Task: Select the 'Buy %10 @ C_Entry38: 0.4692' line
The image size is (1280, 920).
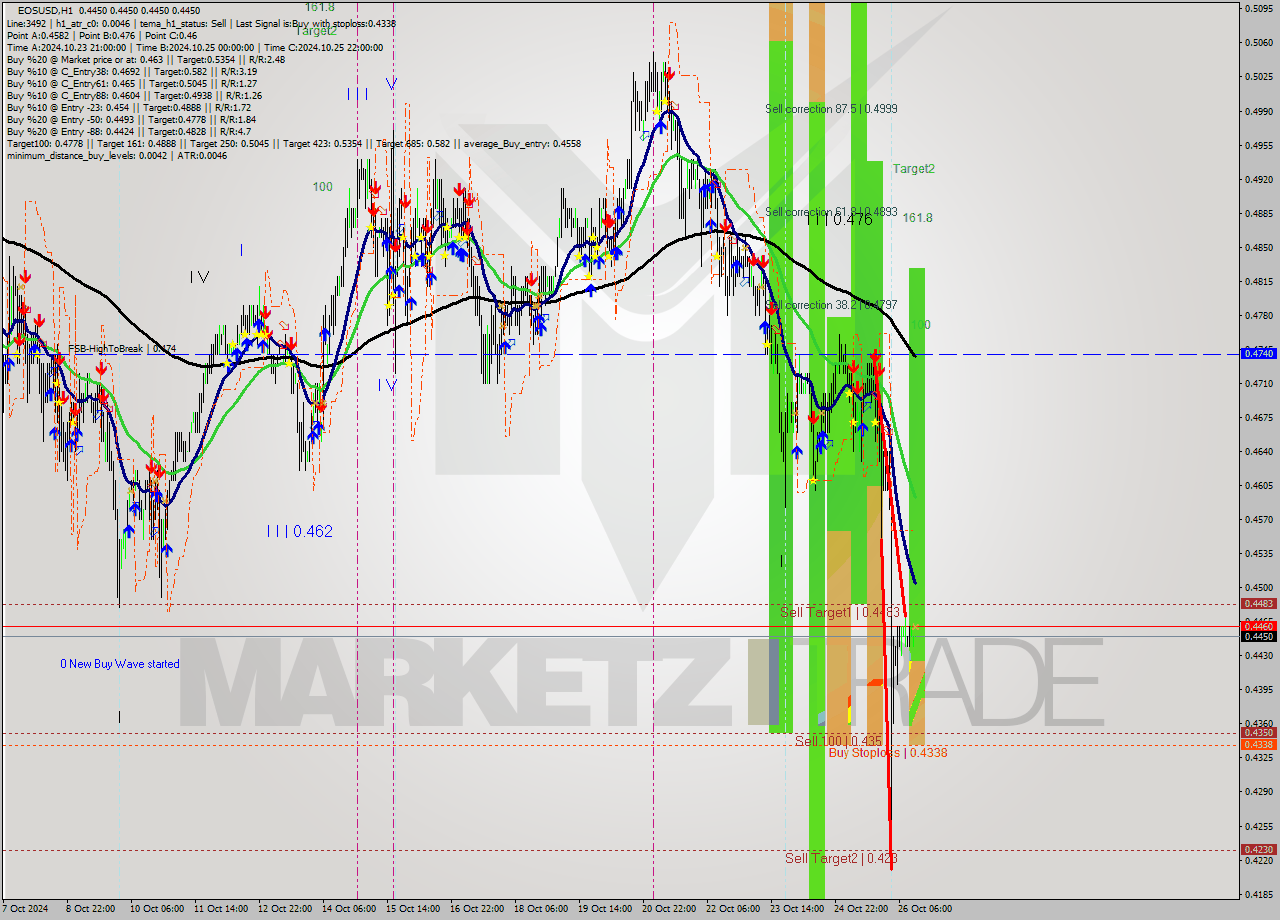Action: tap(132, 71)
